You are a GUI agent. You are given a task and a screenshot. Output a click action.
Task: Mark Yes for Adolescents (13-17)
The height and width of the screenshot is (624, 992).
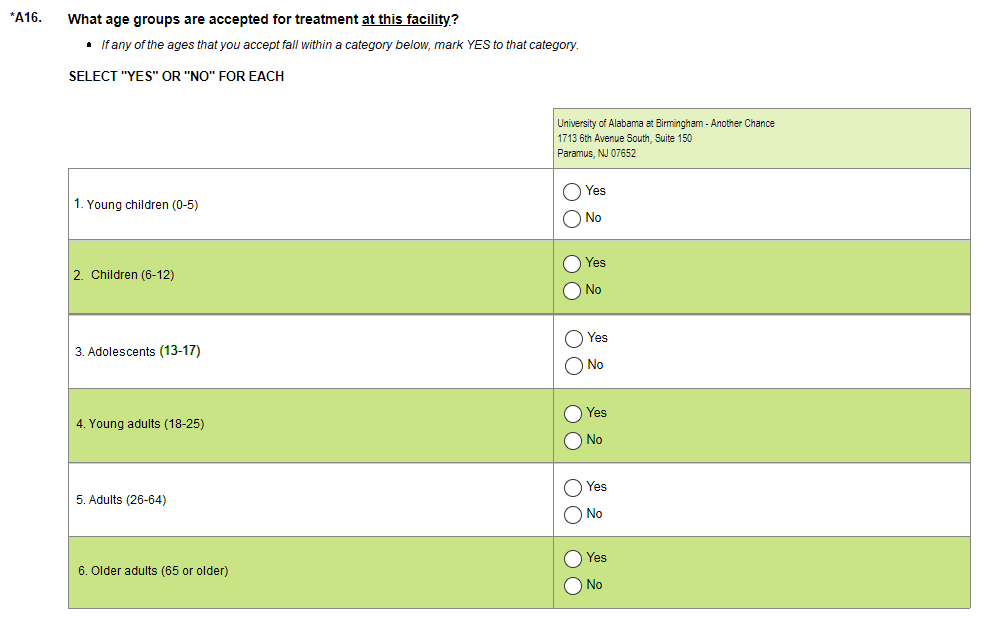point(574,338)
